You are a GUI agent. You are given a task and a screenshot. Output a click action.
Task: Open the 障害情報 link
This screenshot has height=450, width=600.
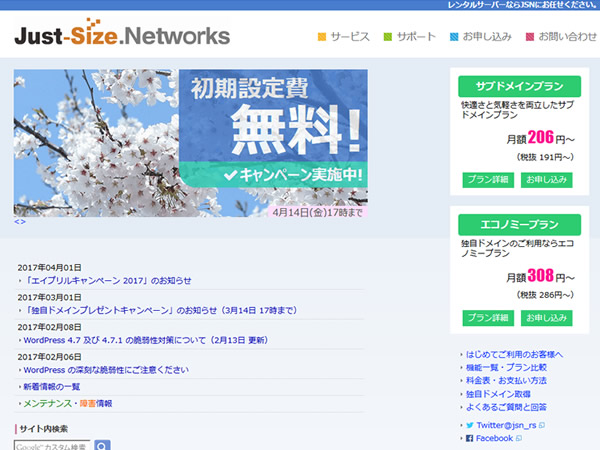coord(96,404)
